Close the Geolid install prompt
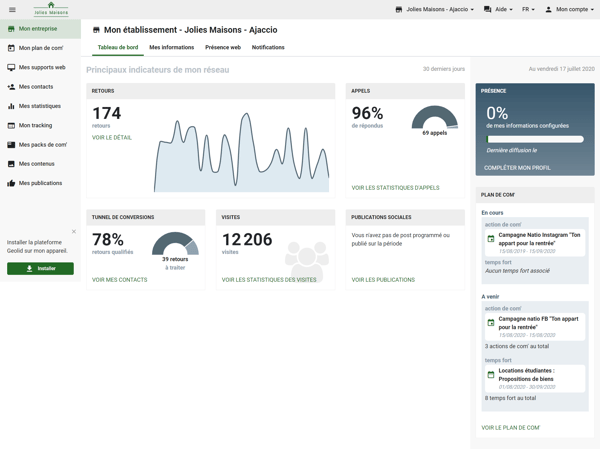The height and width of the screenshot is (449, 600). coord(73,232)
